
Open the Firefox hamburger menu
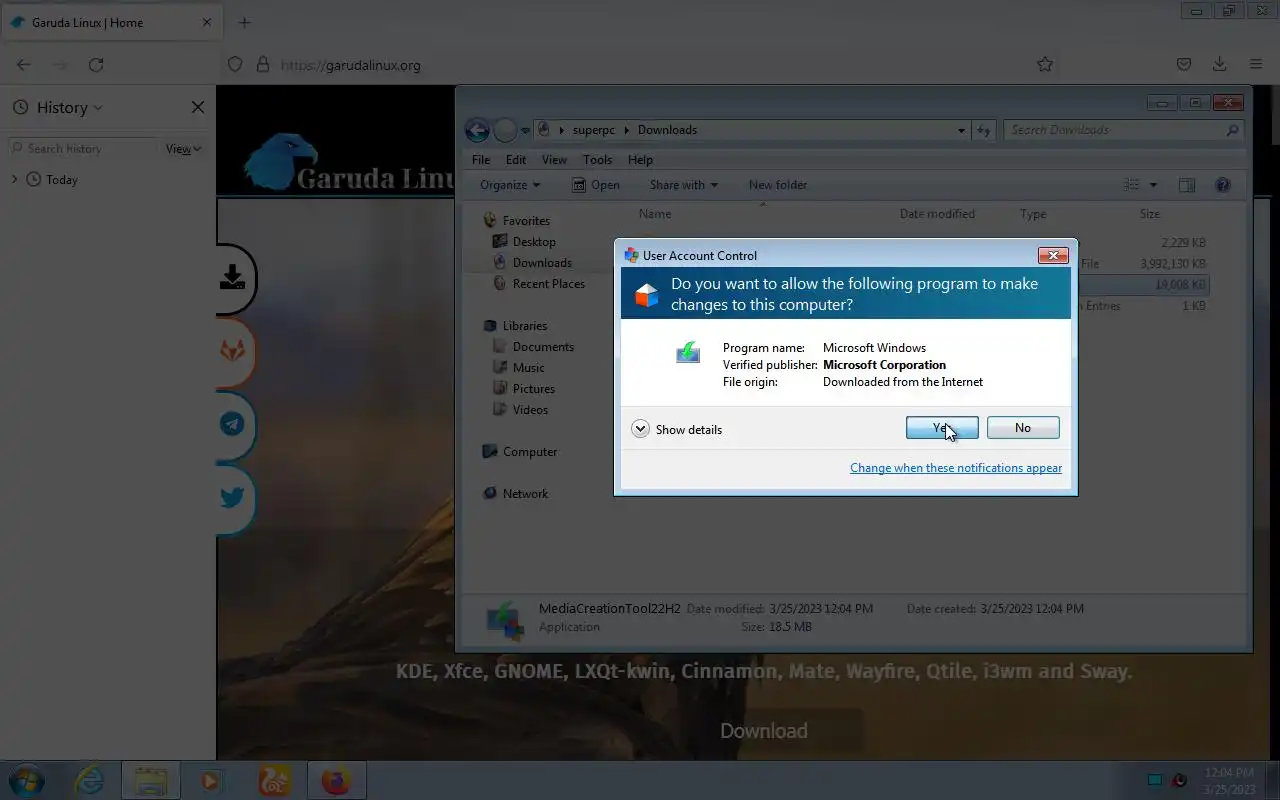pyautogui.click(x=1255, y=64)
